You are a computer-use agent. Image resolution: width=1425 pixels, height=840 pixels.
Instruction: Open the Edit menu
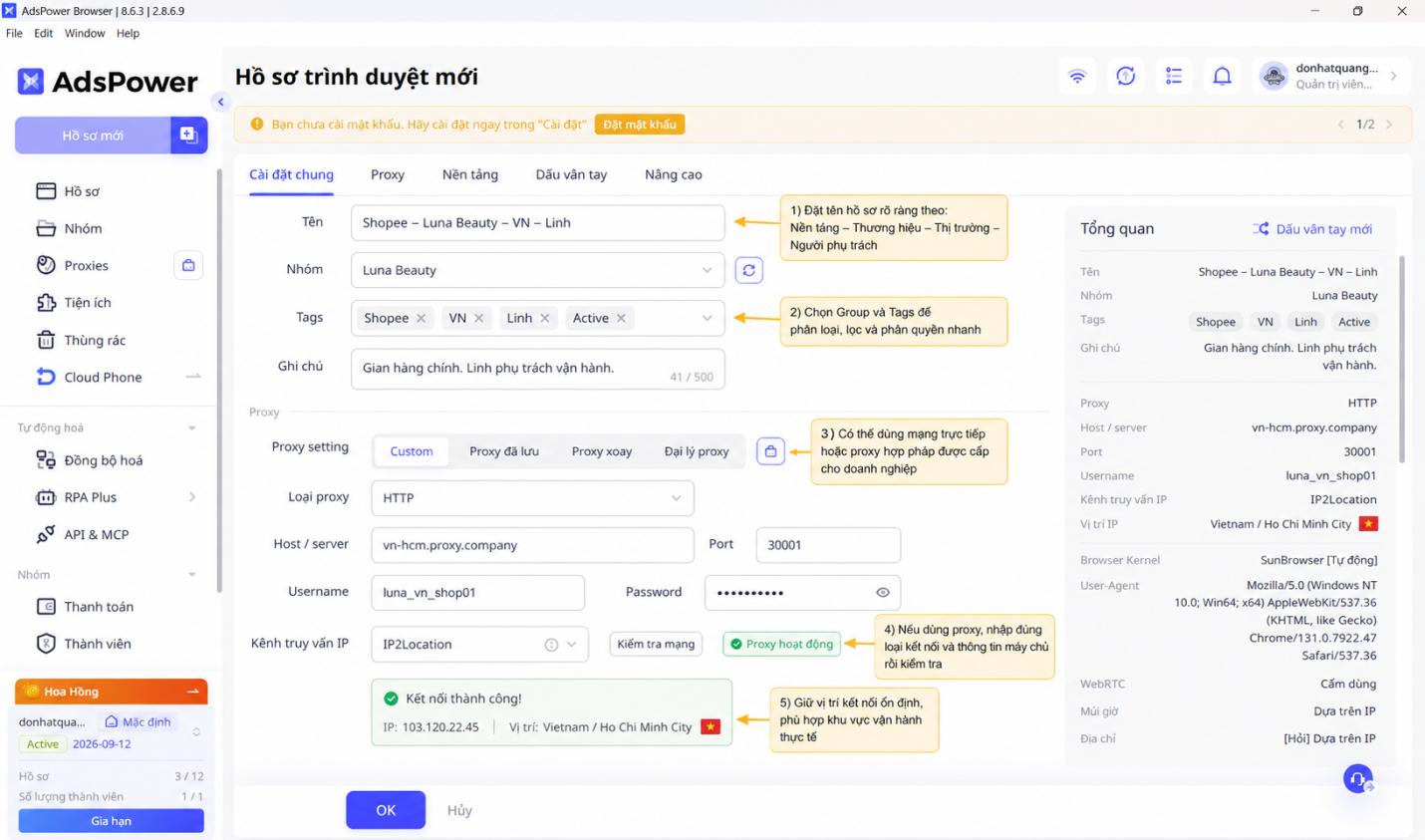pyautogui.click(x=43, y=33)
